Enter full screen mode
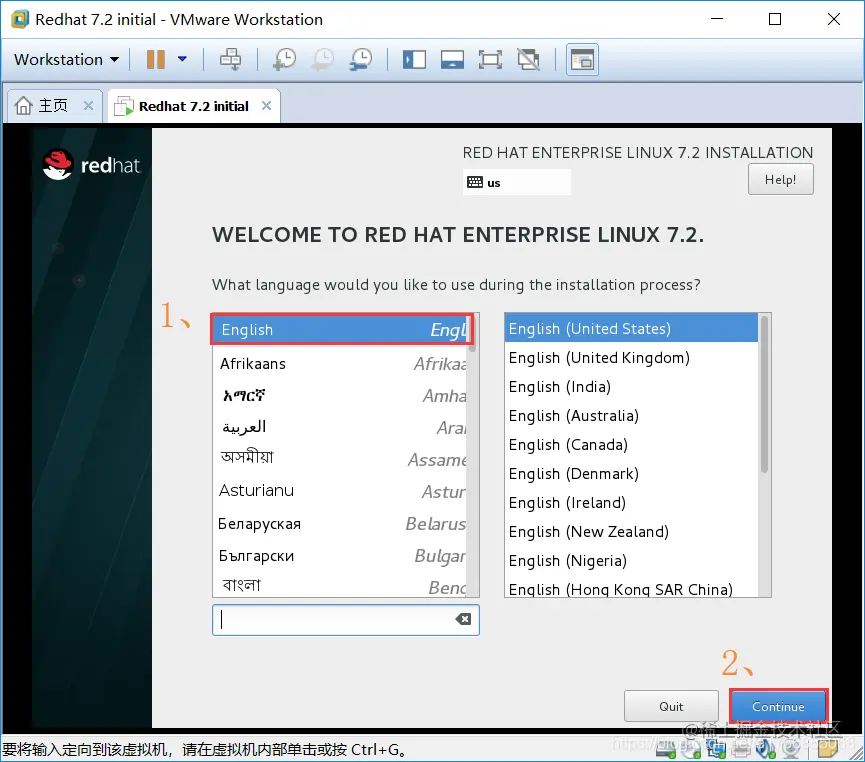Viewport: 865px width, 762px height. 490,59
